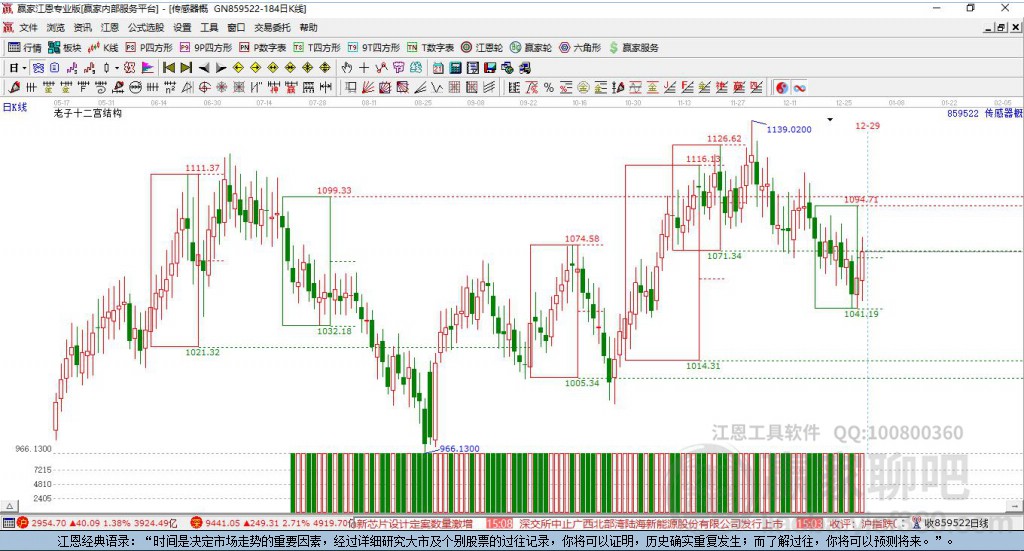The width and height of the screenshot is (1024, 551).
Task: Select the Gann fan lines tool
Action: [x=420, y=87]
